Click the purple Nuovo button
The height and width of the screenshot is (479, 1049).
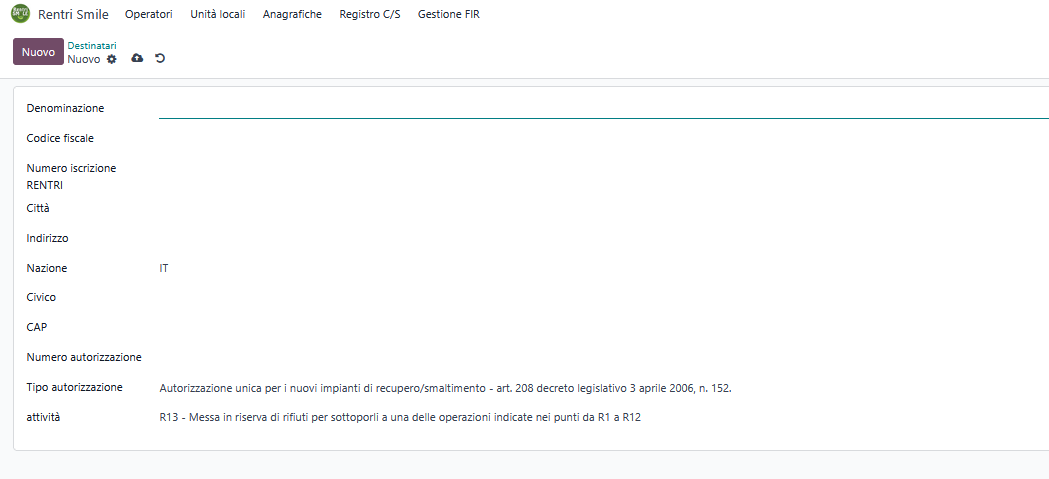[38, 52]
